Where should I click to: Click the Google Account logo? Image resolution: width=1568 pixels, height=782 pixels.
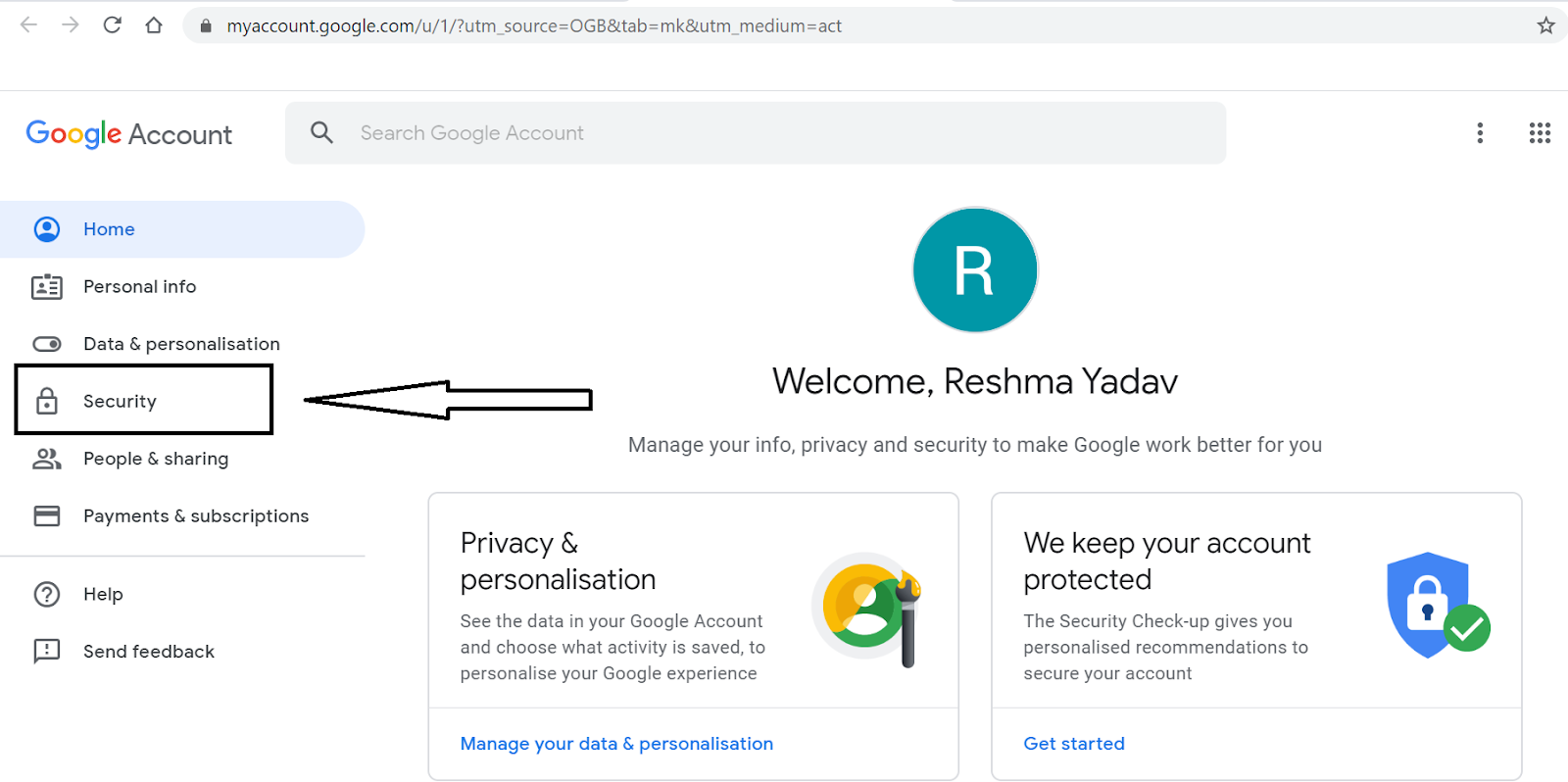128,133
